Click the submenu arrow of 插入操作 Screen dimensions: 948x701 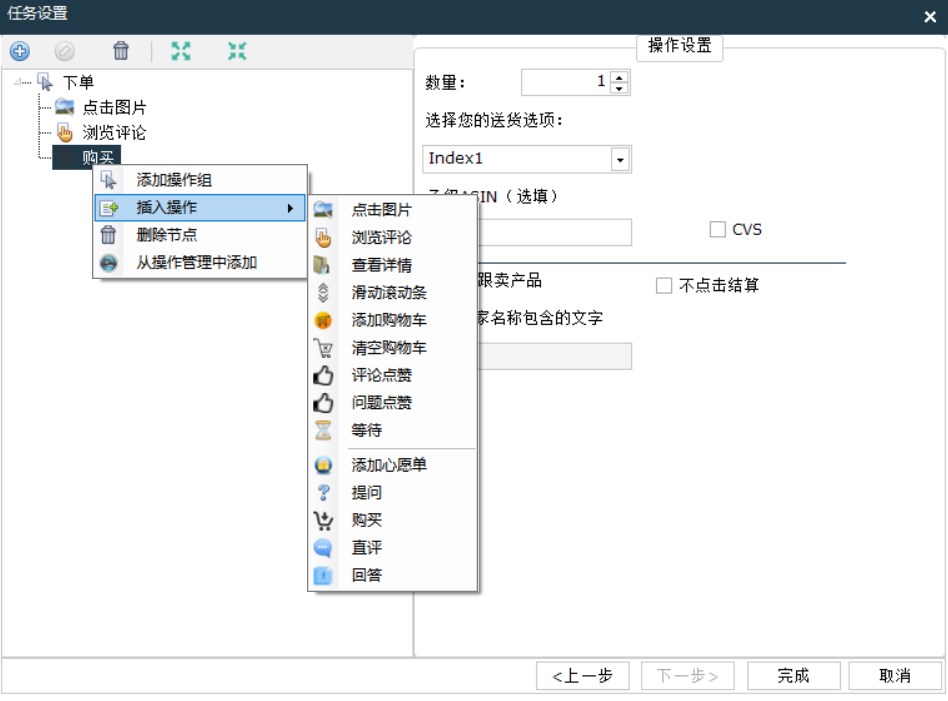[291, 208]
